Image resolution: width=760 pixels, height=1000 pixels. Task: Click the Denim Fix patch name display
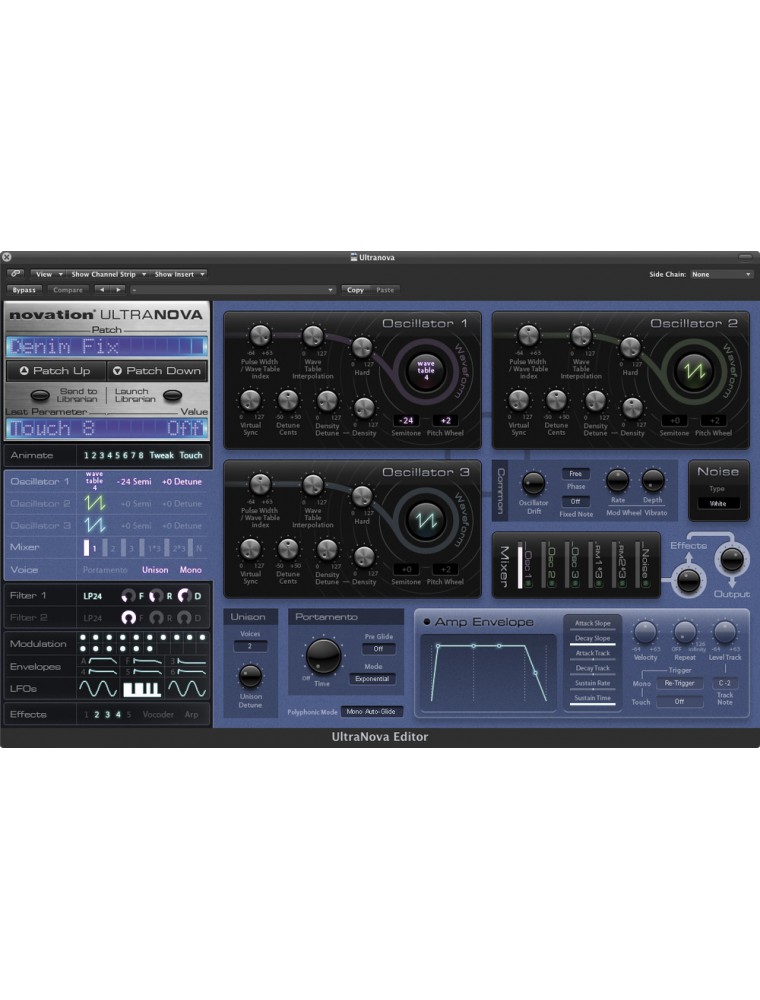tap(107, 346)
